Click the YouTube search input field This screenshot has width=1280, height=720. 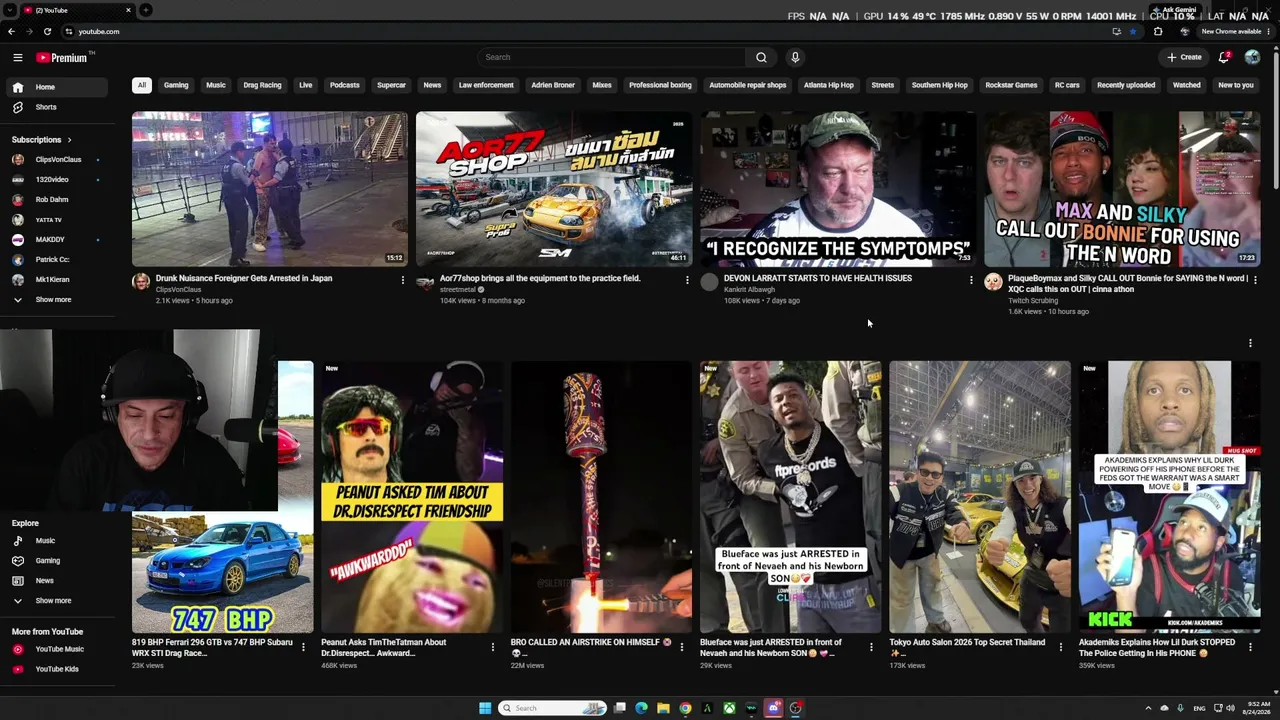tap(612, 58)
